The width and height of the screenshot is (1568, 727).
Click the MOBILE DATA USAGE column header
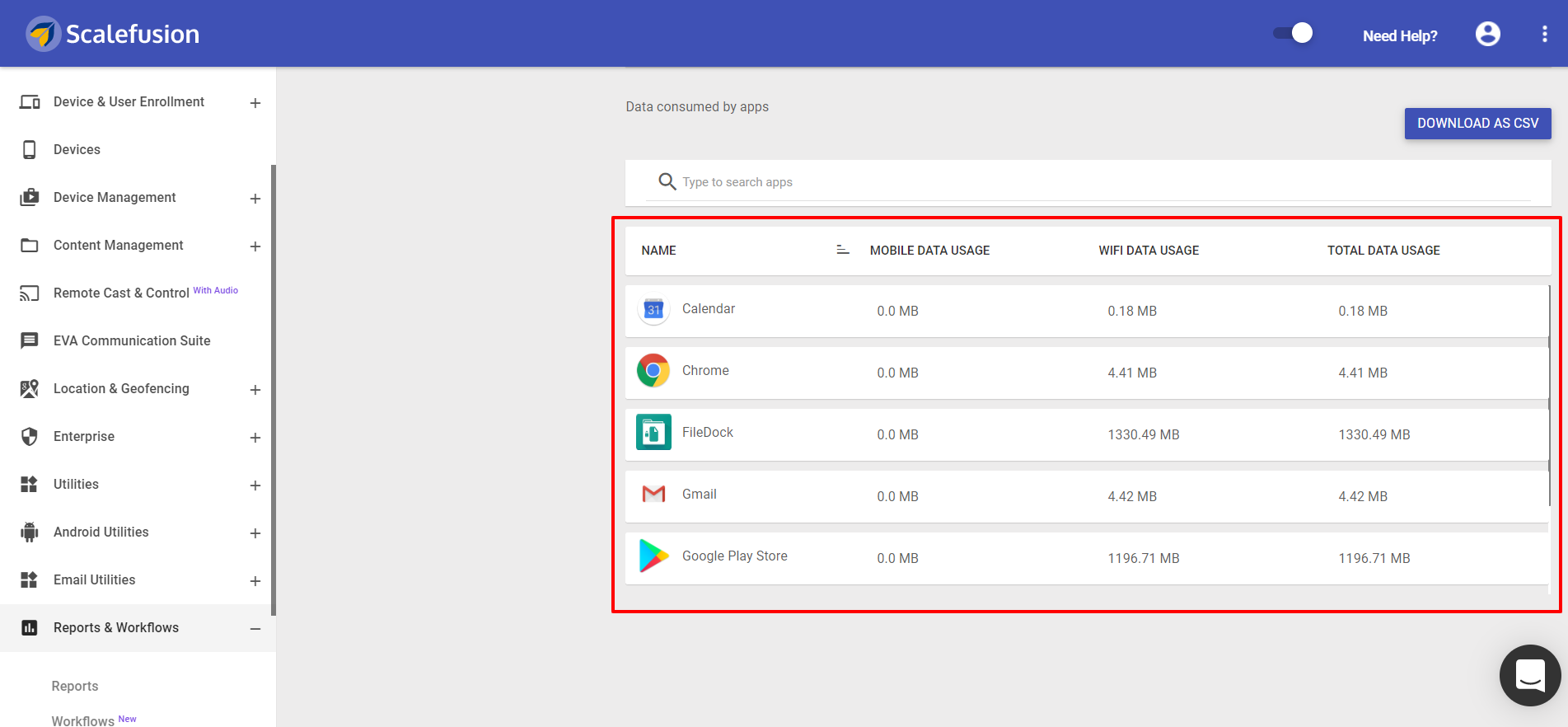[929, 251]
